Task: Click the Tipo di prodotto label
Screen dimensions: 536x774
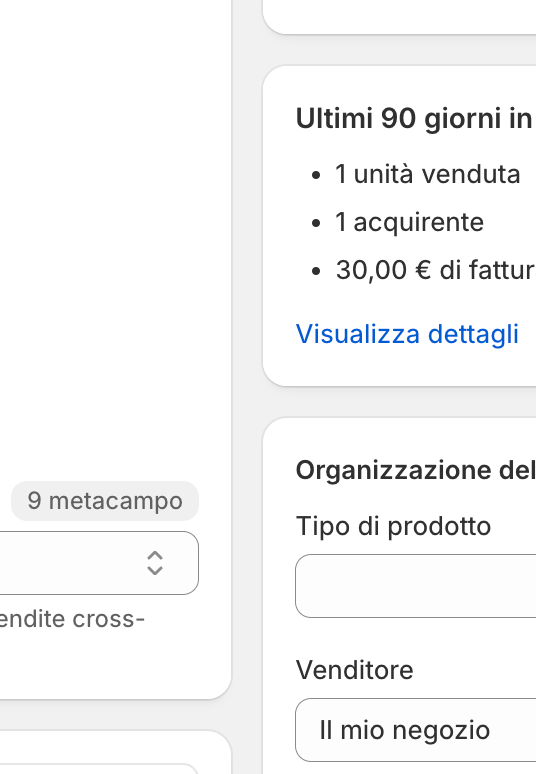Action: pos(393,526)
